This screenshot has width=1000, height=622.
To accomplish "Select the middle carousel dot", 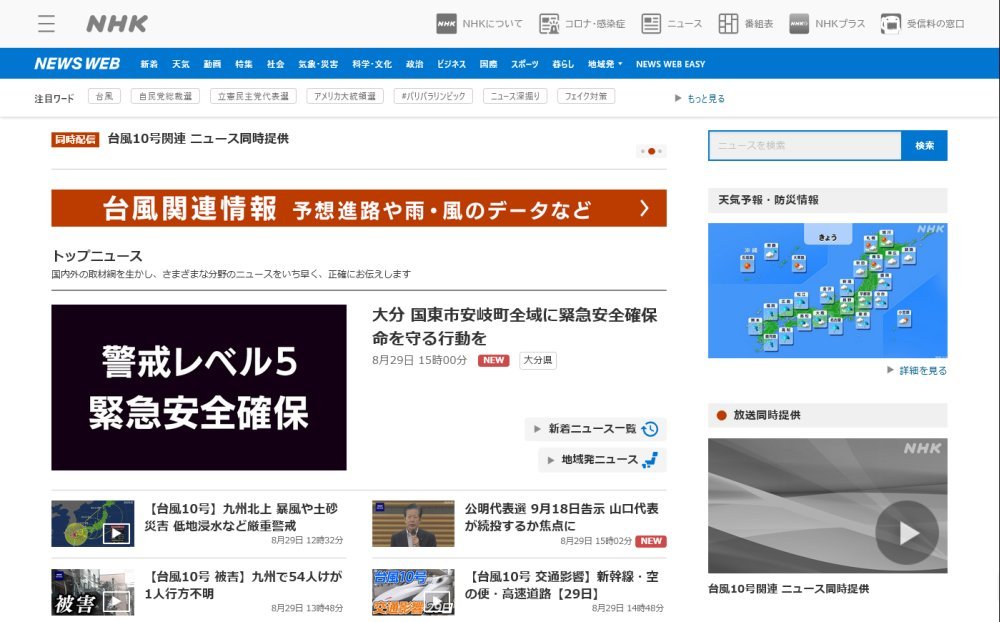I will [x=651, y=151].
